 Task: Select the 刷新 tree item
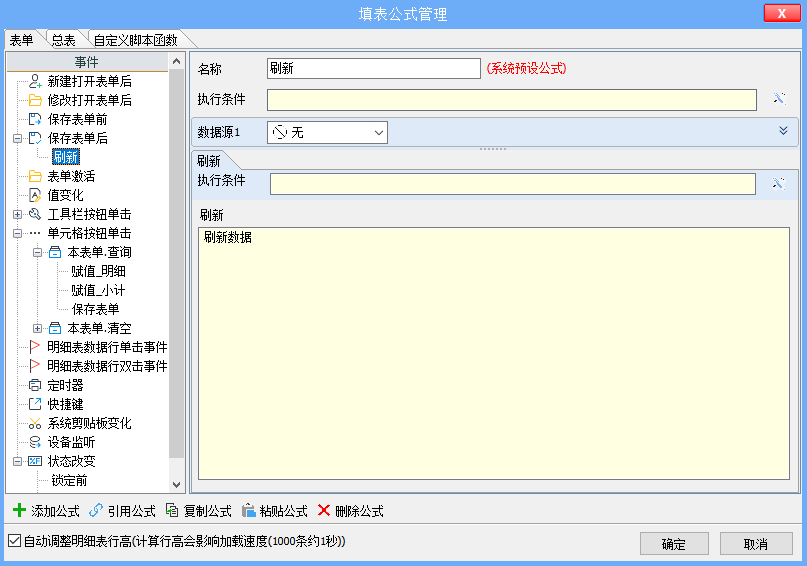pyautogui.click(x=66, y=157)
